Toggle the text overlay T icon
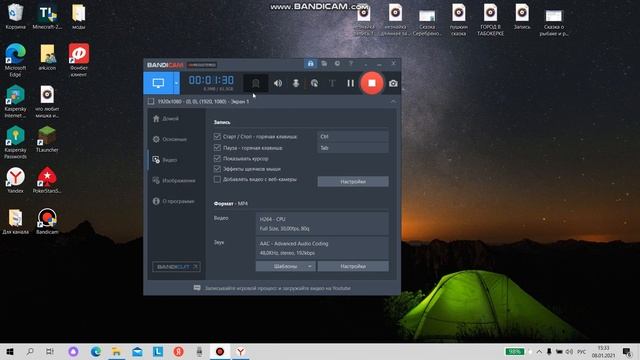Screen dimensions: 640x360 (332, 83)
